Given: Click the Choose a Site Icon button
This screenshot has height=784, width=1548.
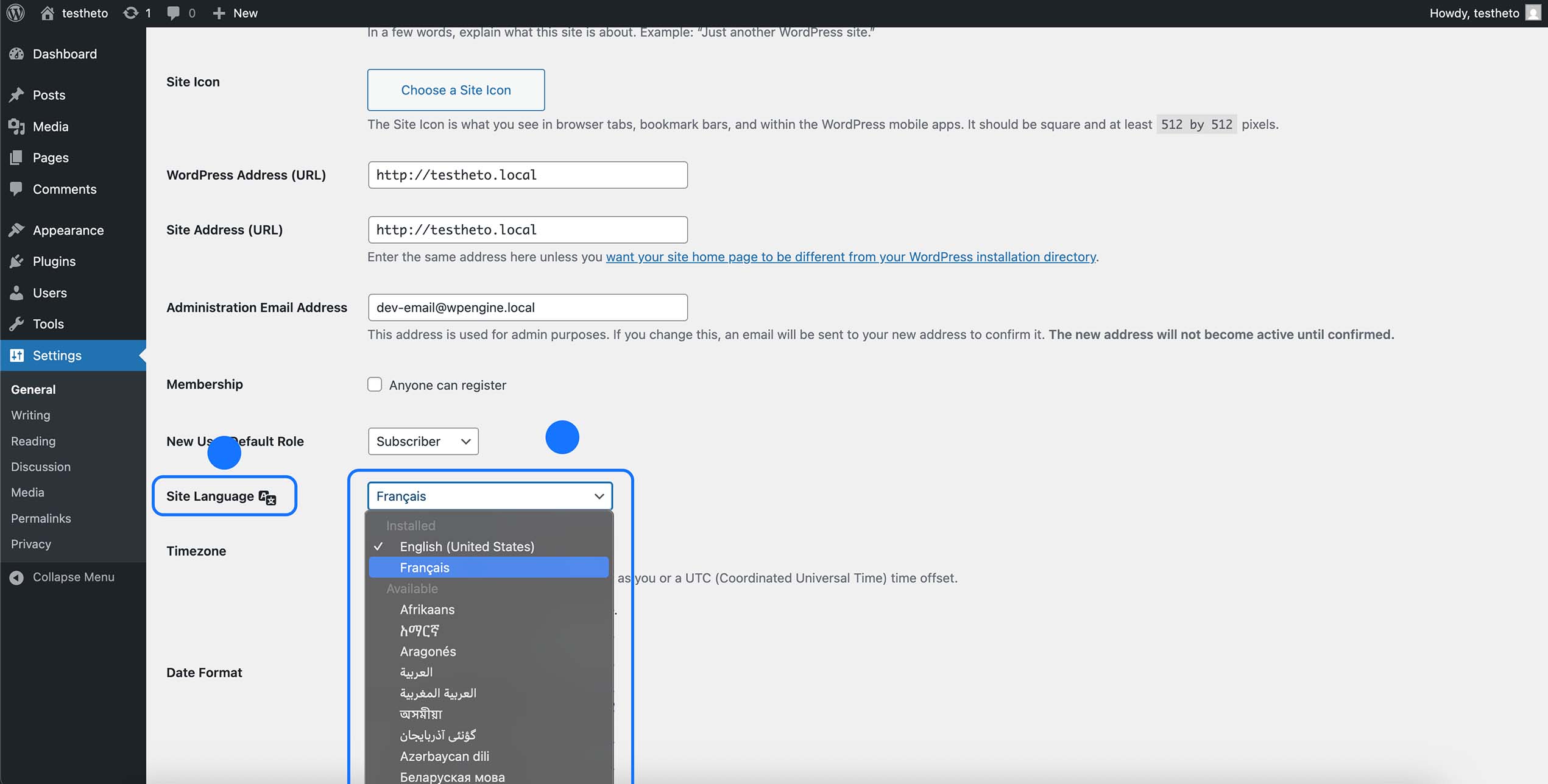Looking at the screenshot, I should point(456,90).
